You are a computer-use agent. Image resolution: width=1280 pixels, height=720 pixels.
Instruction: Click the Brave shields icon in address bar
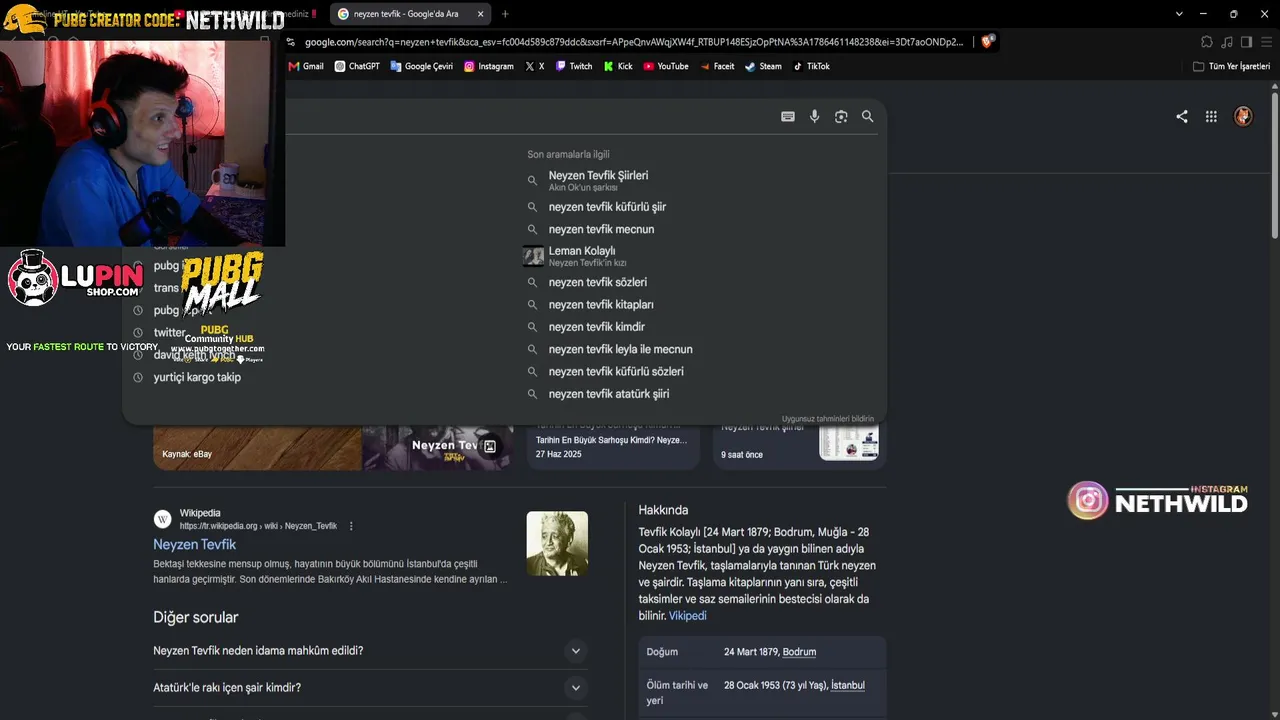[987, 42]
